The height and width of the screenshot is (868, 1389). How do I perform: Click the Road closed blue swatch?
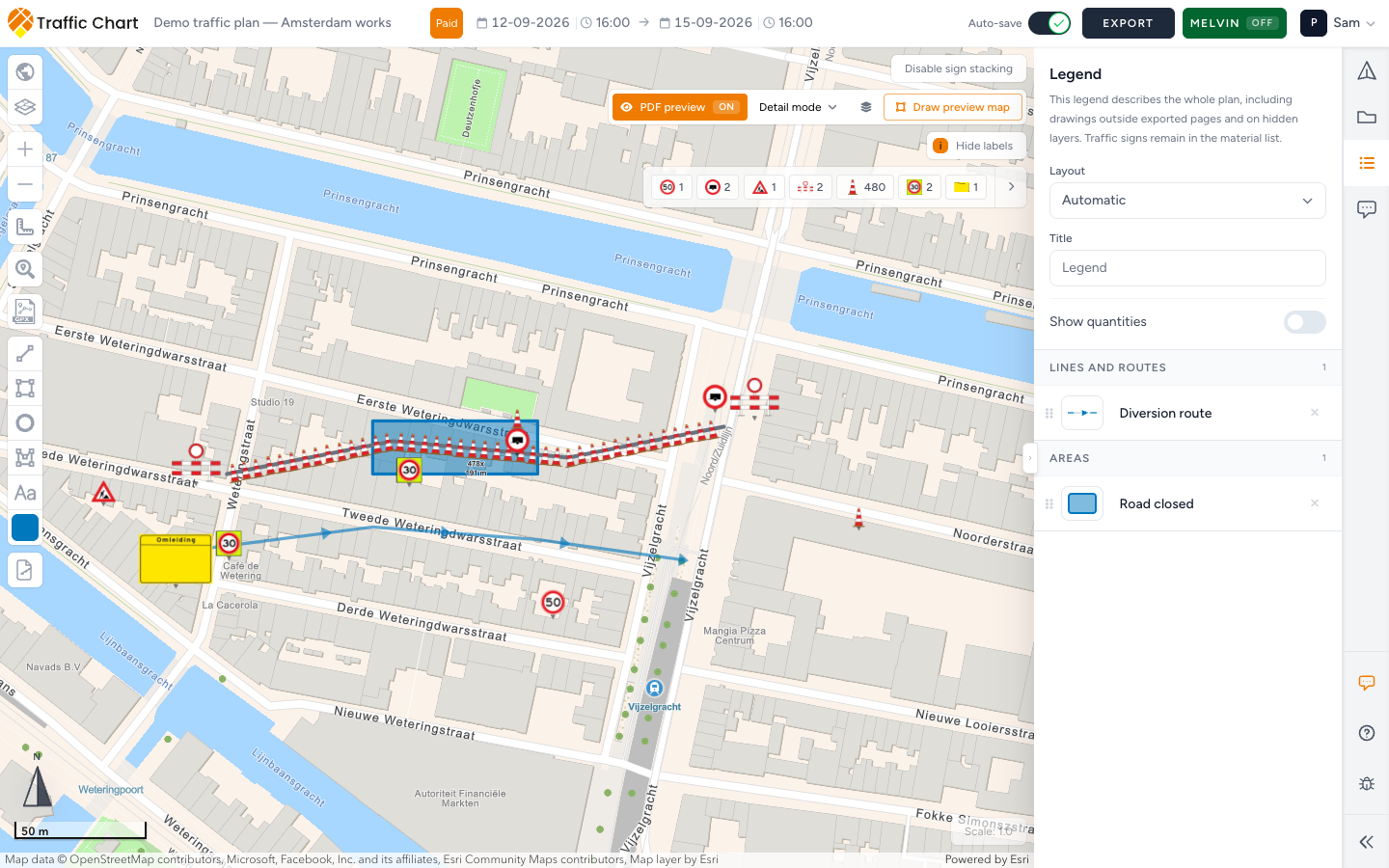coord(1082,503)
